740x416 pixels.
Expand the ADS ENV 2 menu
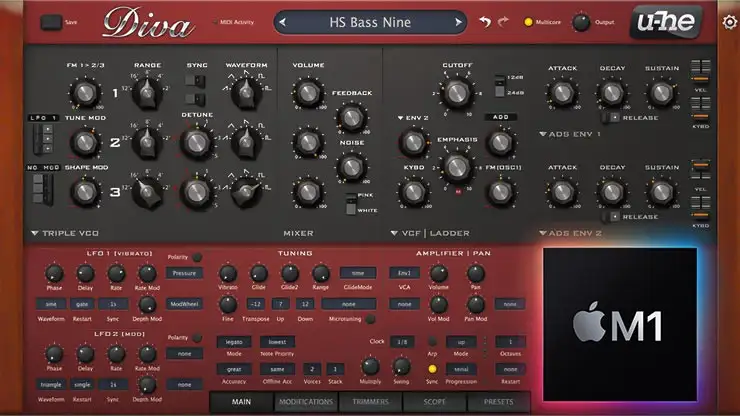[x=570, y=233]
